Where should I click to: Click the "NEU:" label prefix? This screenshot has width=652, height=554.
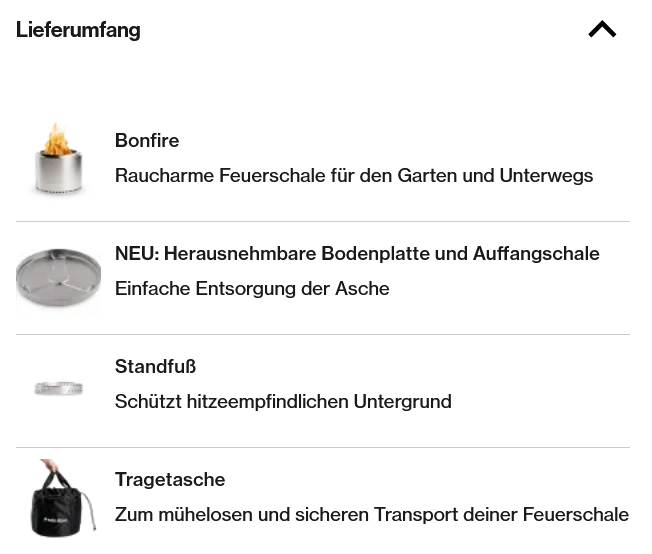137,254
